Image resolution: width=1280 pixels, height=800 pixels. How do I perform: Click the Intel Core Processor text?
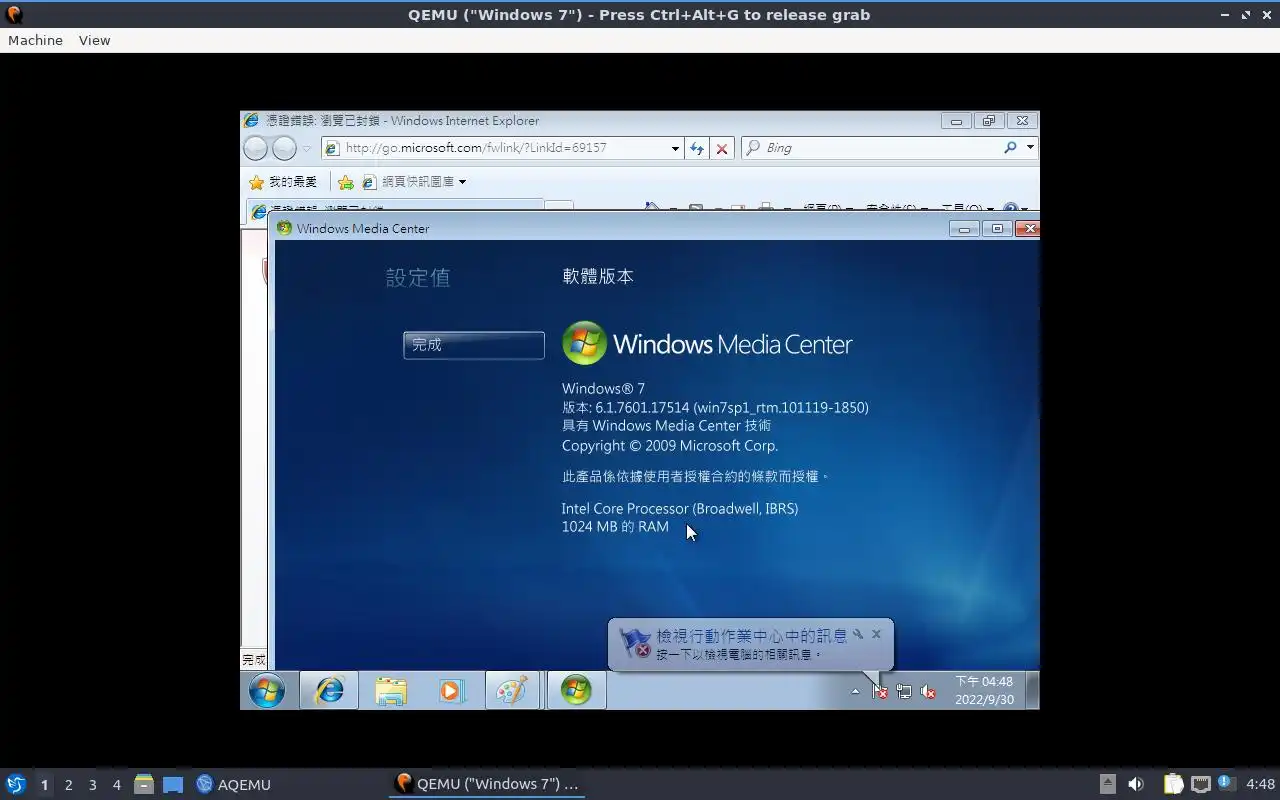click(x=680, y=509)
